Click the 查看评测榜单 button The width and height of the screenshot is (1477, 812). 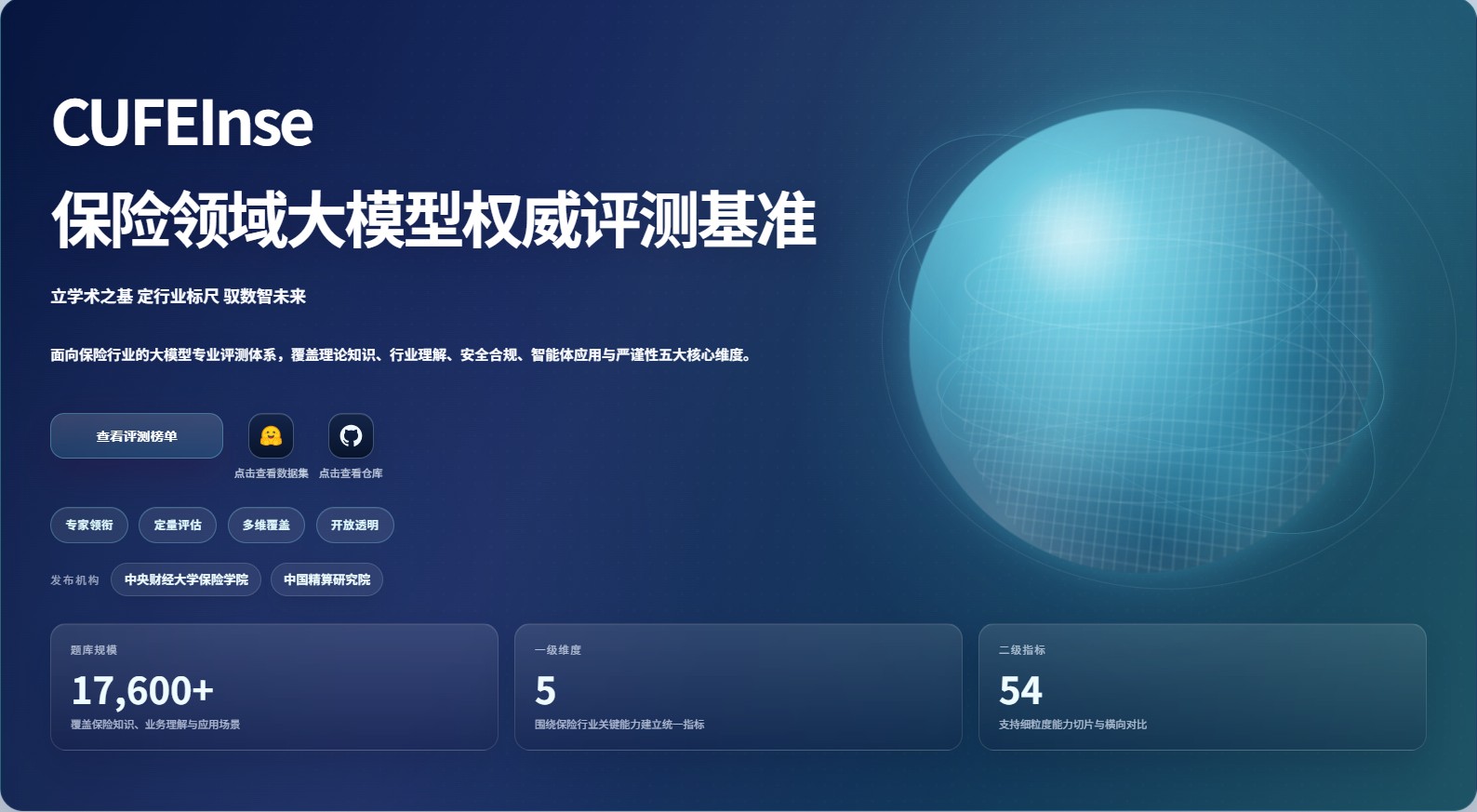point(137,436)
